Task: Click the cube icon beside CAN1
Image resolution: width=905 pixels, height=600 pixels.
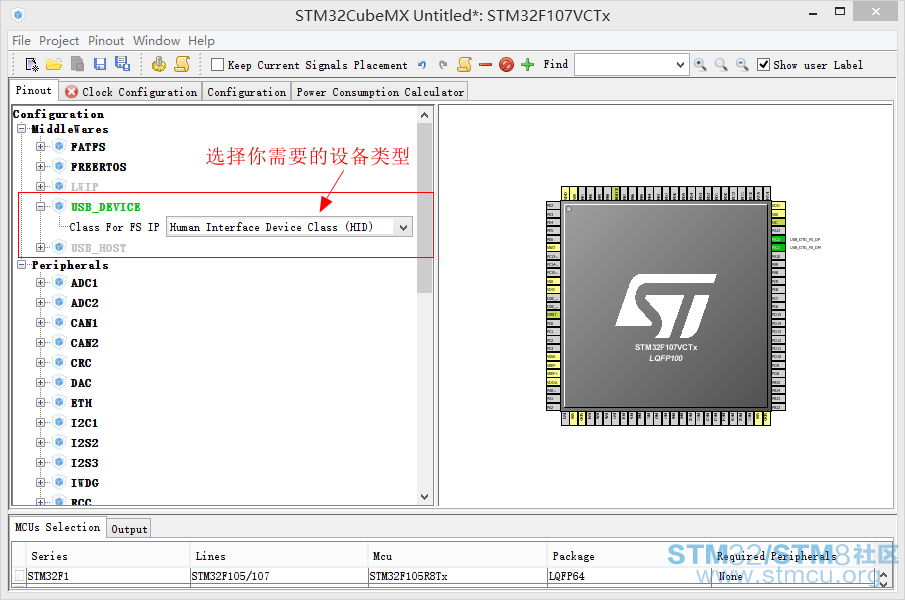Action: click(x=59, y=322)
